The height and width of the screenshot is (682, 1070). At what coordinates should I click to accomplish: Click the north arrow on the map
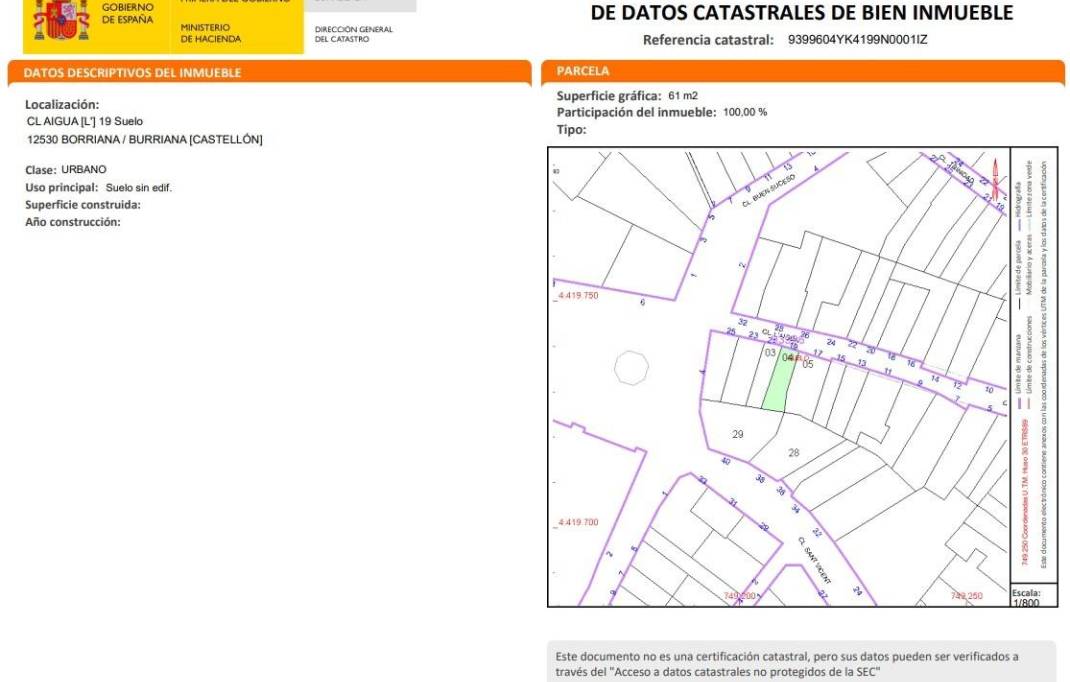tap(996, 179)
